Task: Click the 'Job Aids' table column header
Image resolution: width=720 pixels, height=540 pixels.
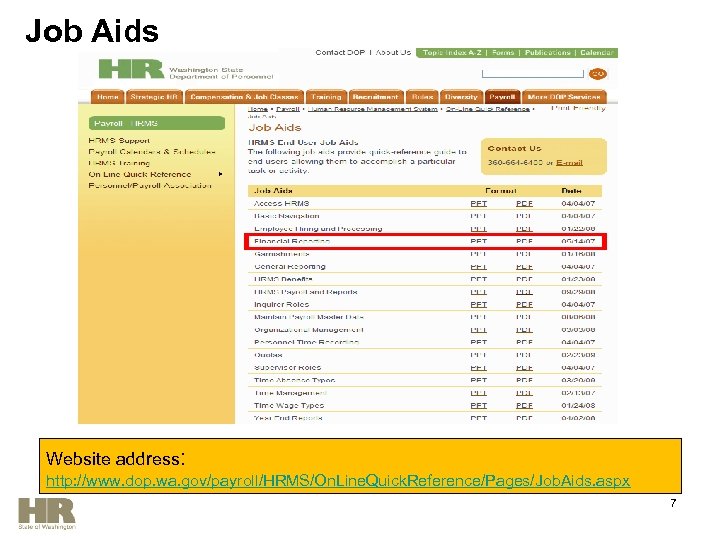Action: [273, 191]
